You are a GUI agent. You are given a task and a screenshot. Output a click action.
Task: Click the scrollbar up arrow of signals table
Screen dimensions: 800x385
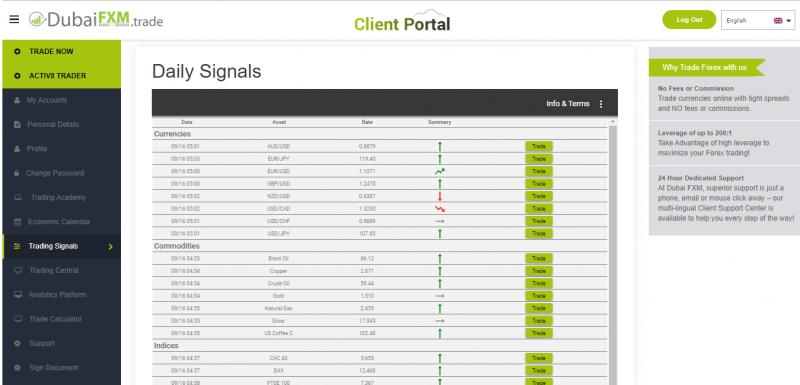[x=613, y=121]
